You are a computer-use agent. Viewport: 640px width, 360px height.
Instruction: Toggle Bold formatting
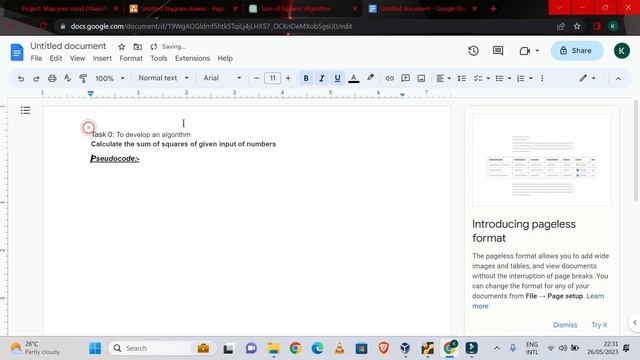click(x=306, y=78)
